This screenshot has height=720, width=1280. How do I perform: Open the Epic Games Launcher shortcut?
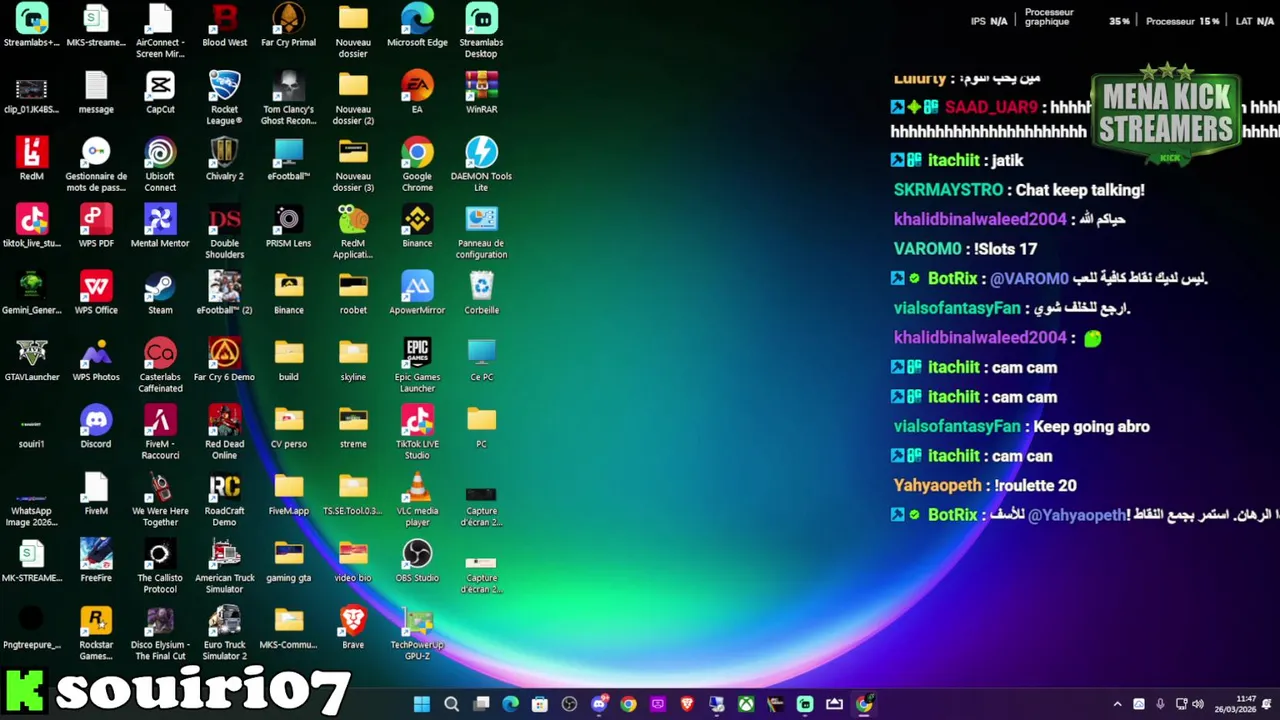pos(417,366)
